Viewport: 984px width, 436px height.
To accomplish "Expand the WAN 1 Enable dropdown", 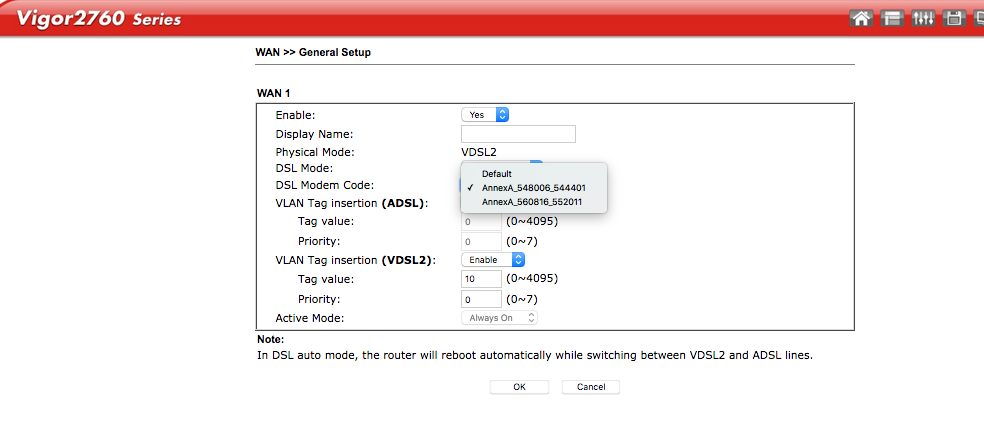I will tap(484, 115).
